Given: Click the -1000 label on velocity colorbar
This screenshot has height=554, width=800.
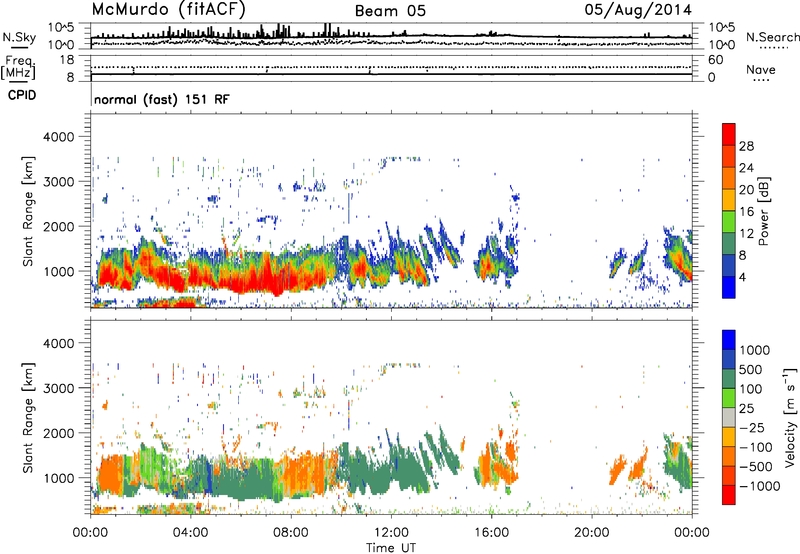Looking at the screenshot, I should tap(760, 486).
